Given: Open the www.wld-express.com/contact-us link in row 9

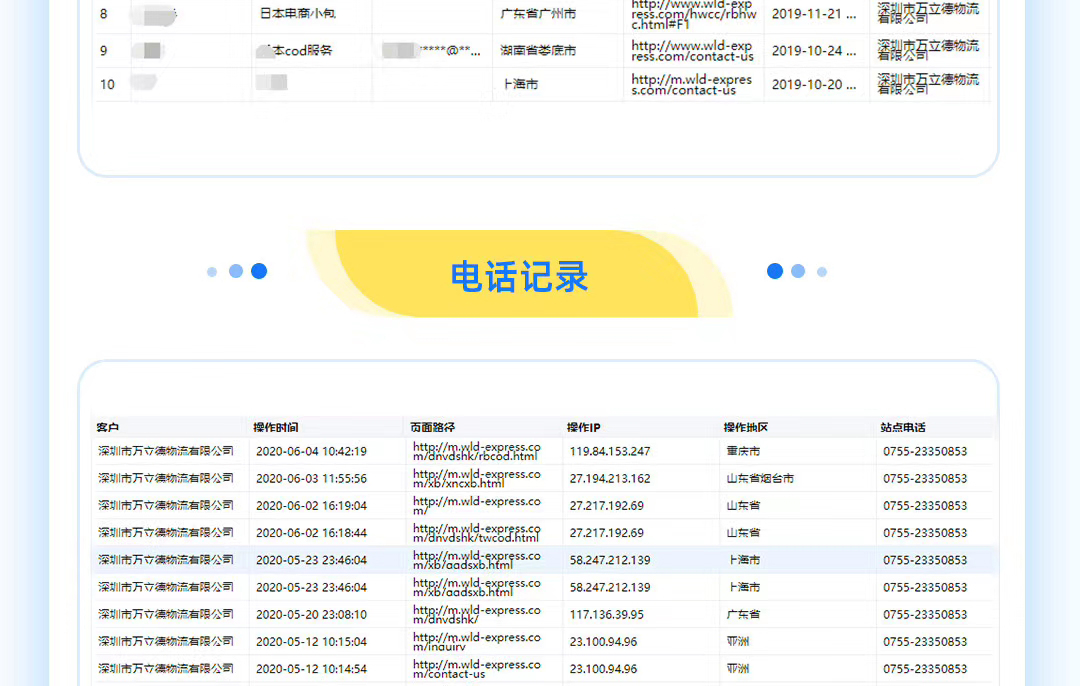Looking at the screenshot, I should coord(692,50).
